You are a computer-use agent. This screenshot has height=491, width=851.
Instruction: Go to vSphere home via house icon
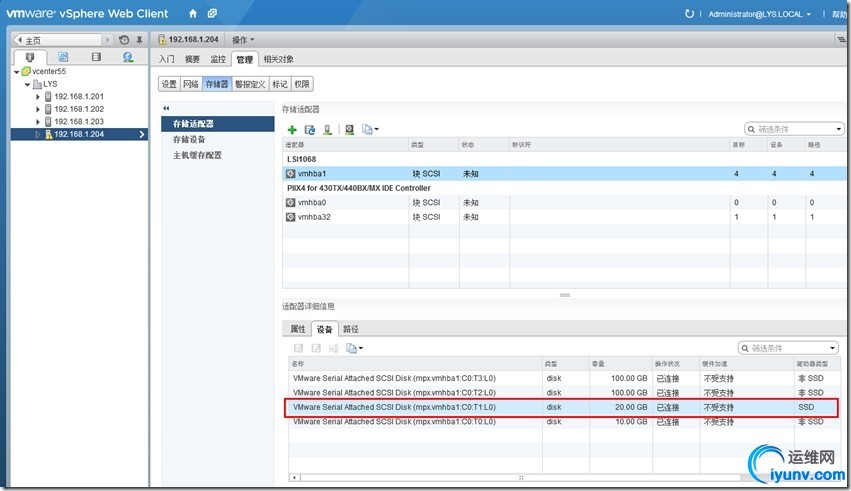coord(193,14)
